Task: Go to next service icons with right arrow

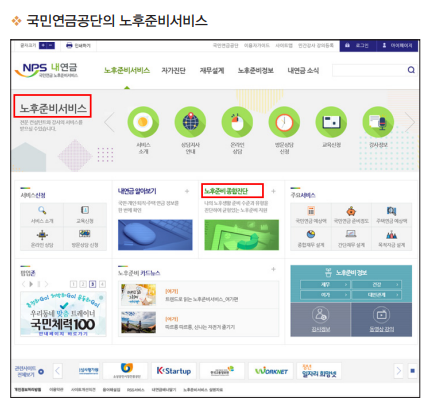Action: 410,122
